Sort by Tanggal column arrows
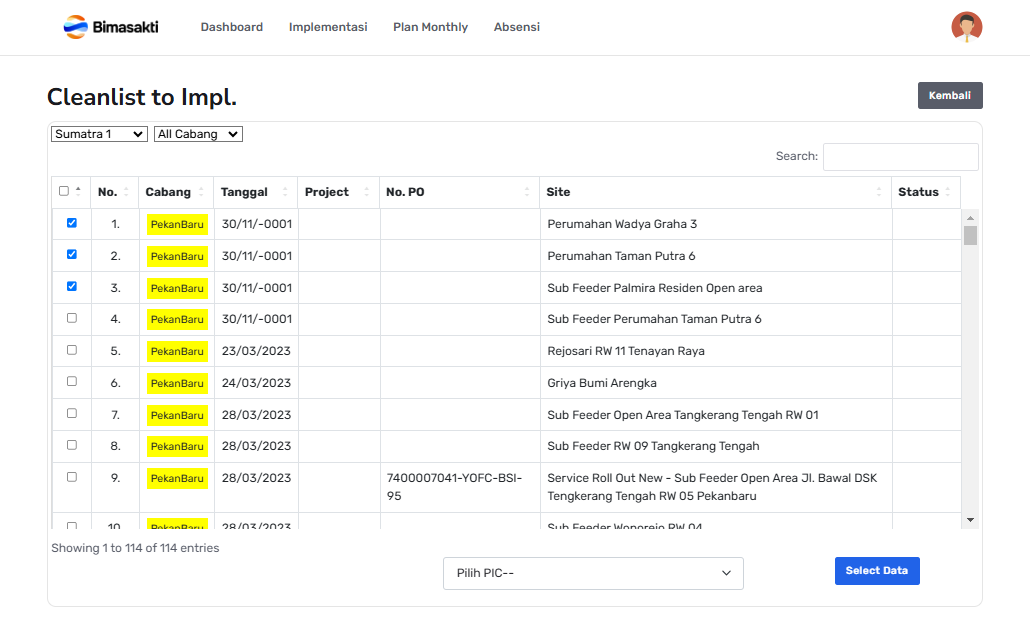The width and height of the screenshot is (1030, 626). [x=285, y=192]
